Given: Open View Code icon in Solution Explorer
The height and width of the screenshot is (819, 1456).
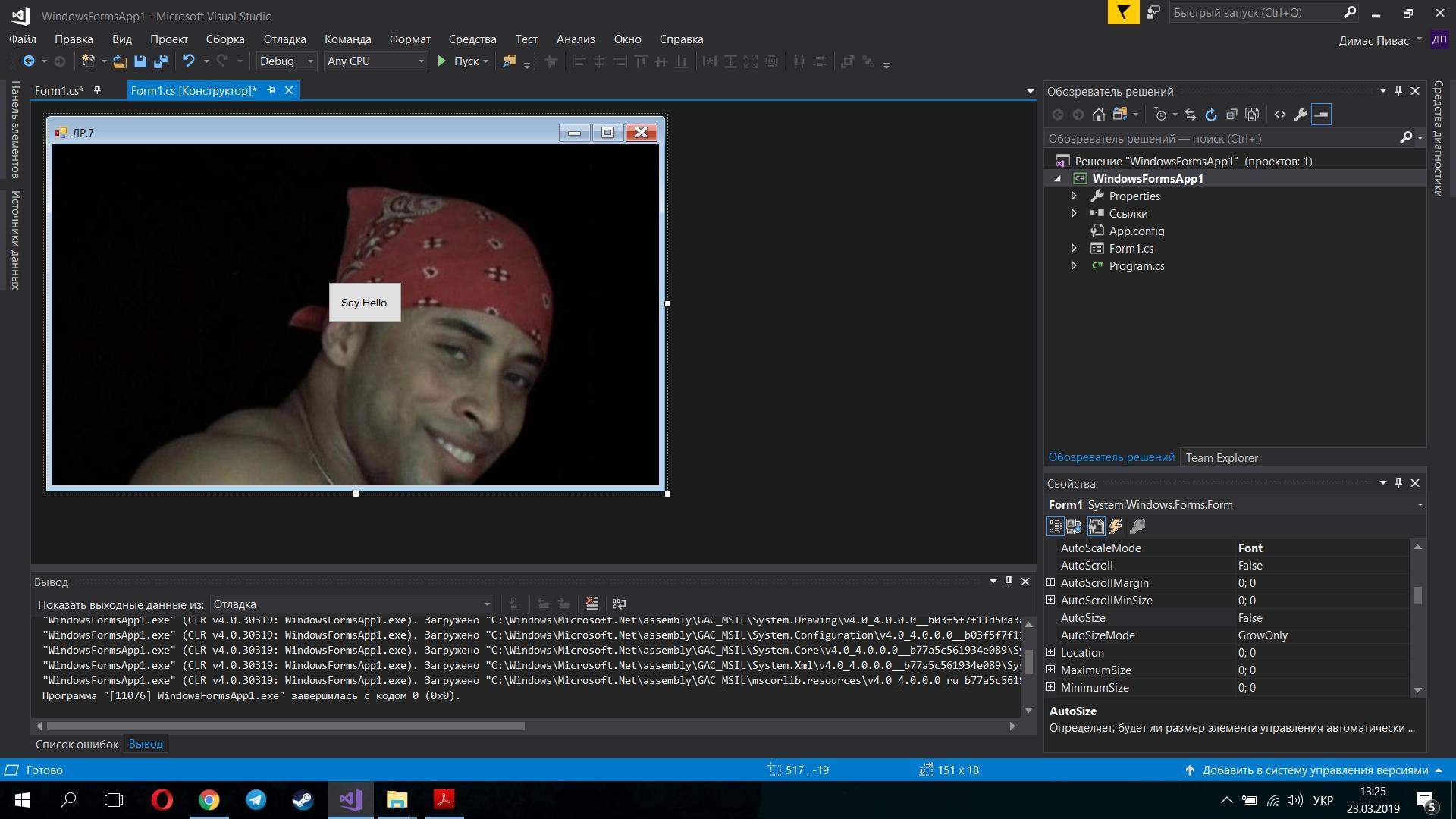Looking at the screenshot, I should (1280, 115).
